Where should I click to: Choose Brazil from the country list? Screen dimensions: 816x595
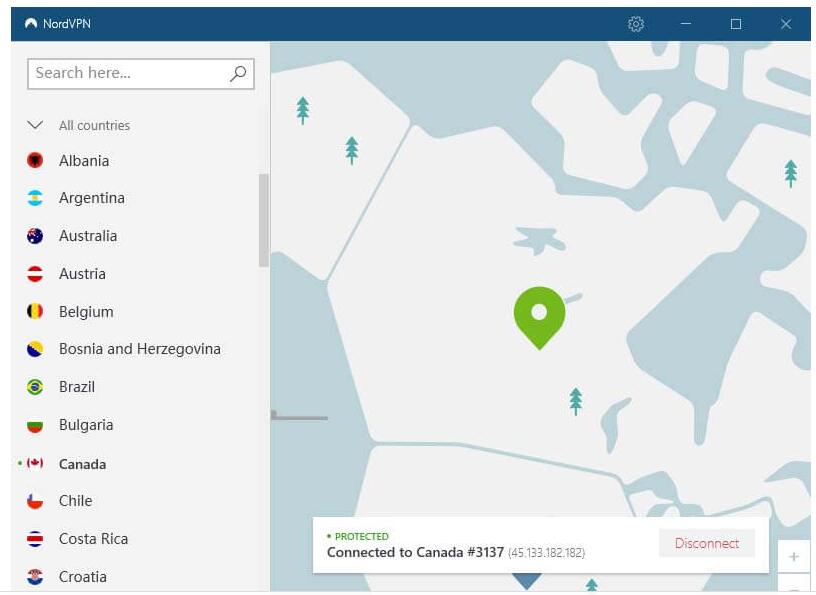coord(77,387)
